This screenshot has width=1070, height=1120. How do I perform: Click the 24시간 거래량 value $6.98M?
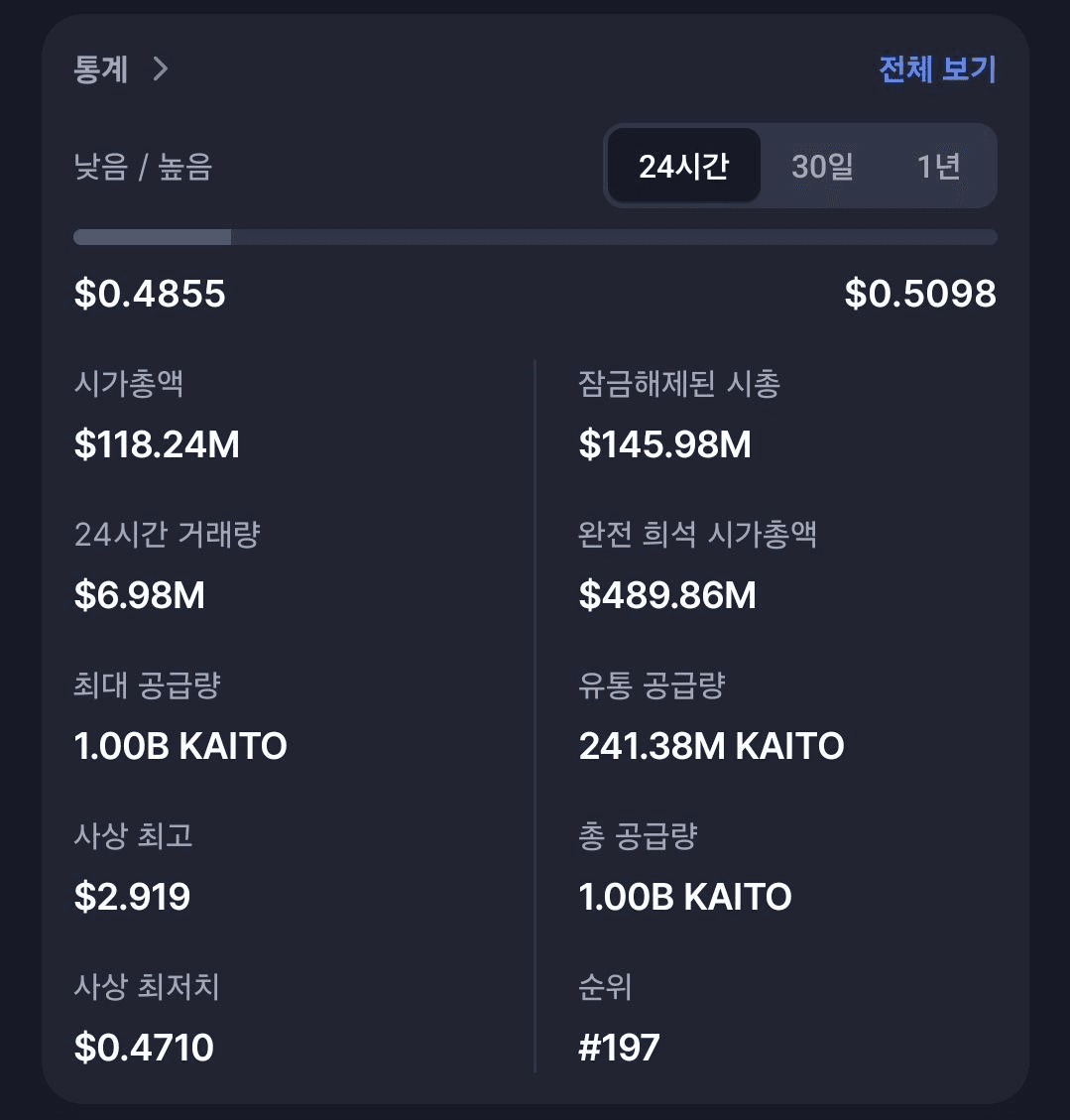(140, 595)
